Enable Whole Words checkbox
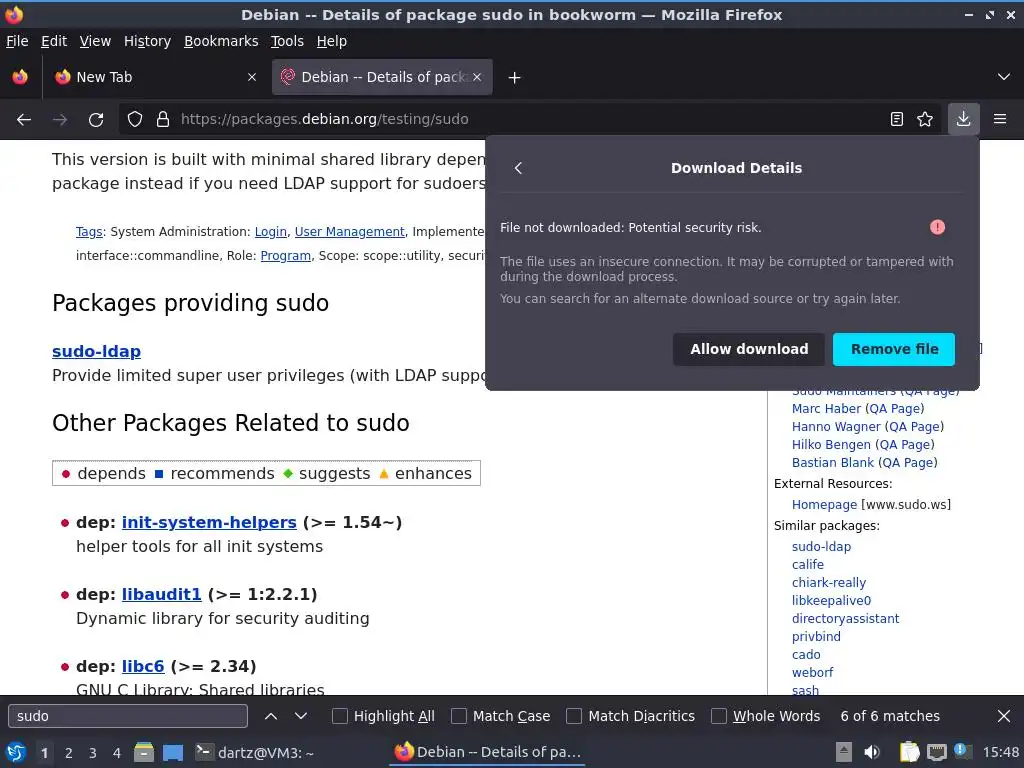 pos(718,716)
